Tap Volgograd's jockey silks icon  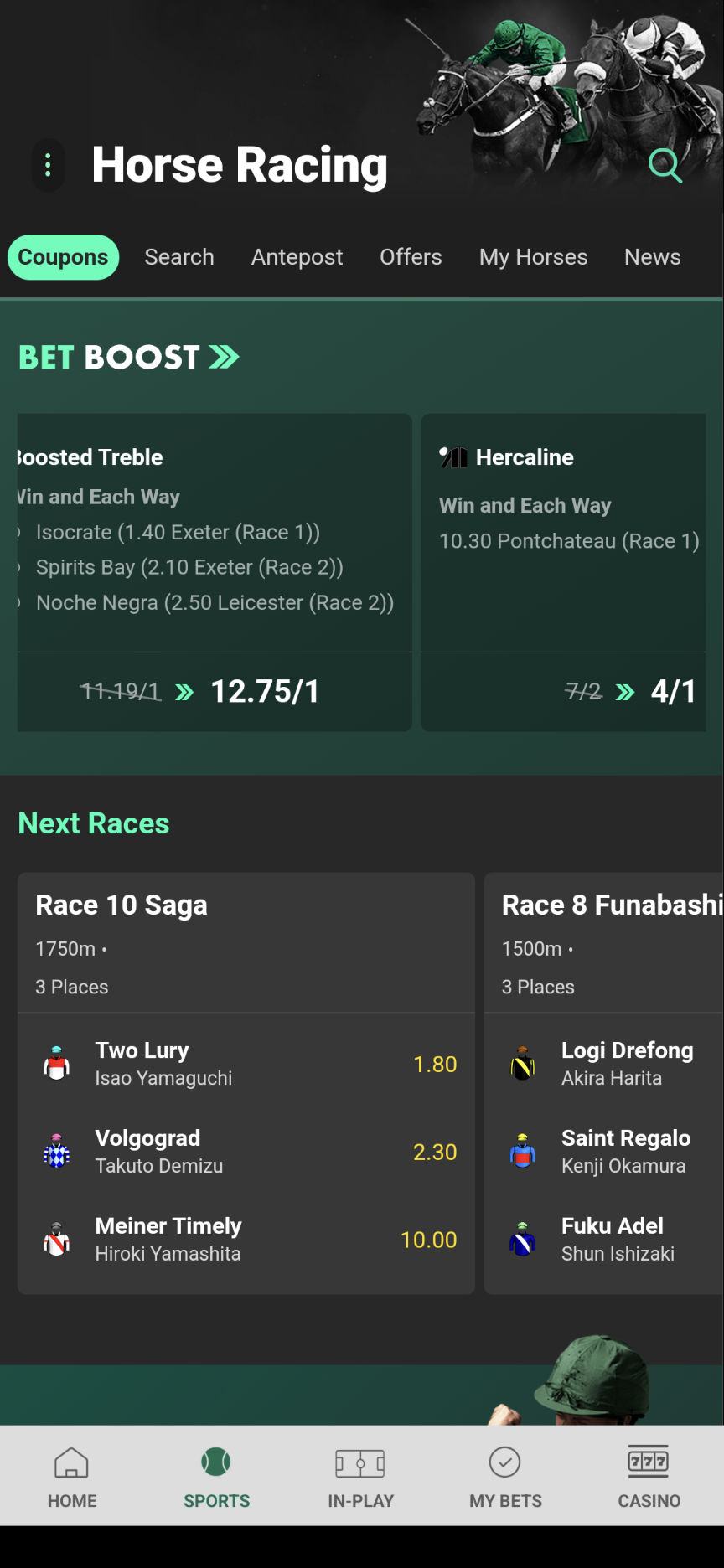click(x=55, y=1150)
